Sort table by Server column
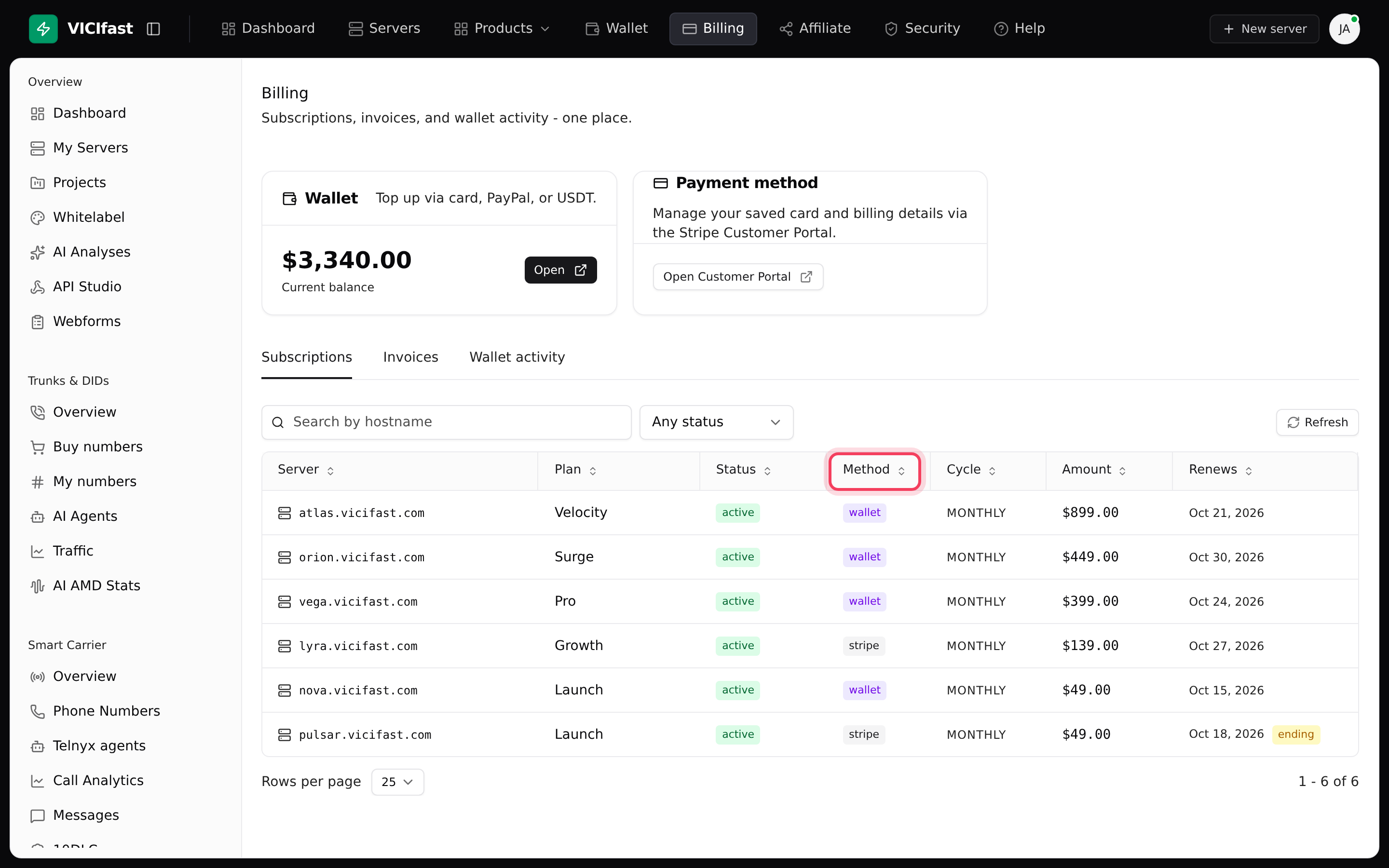Screen dimensions: 1389x868 pos(306,470)
